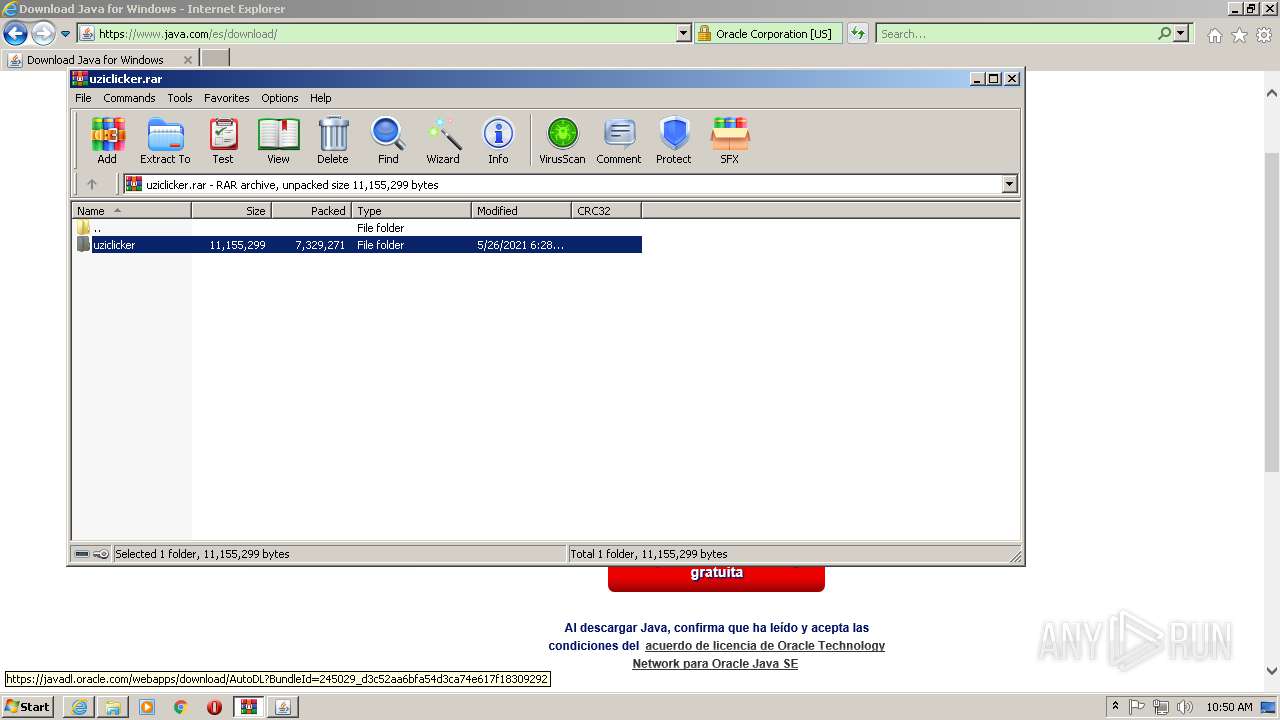Click the volume speaker tray icon
Viewport: 1280px width, 720px height.
pos(1185,707)
